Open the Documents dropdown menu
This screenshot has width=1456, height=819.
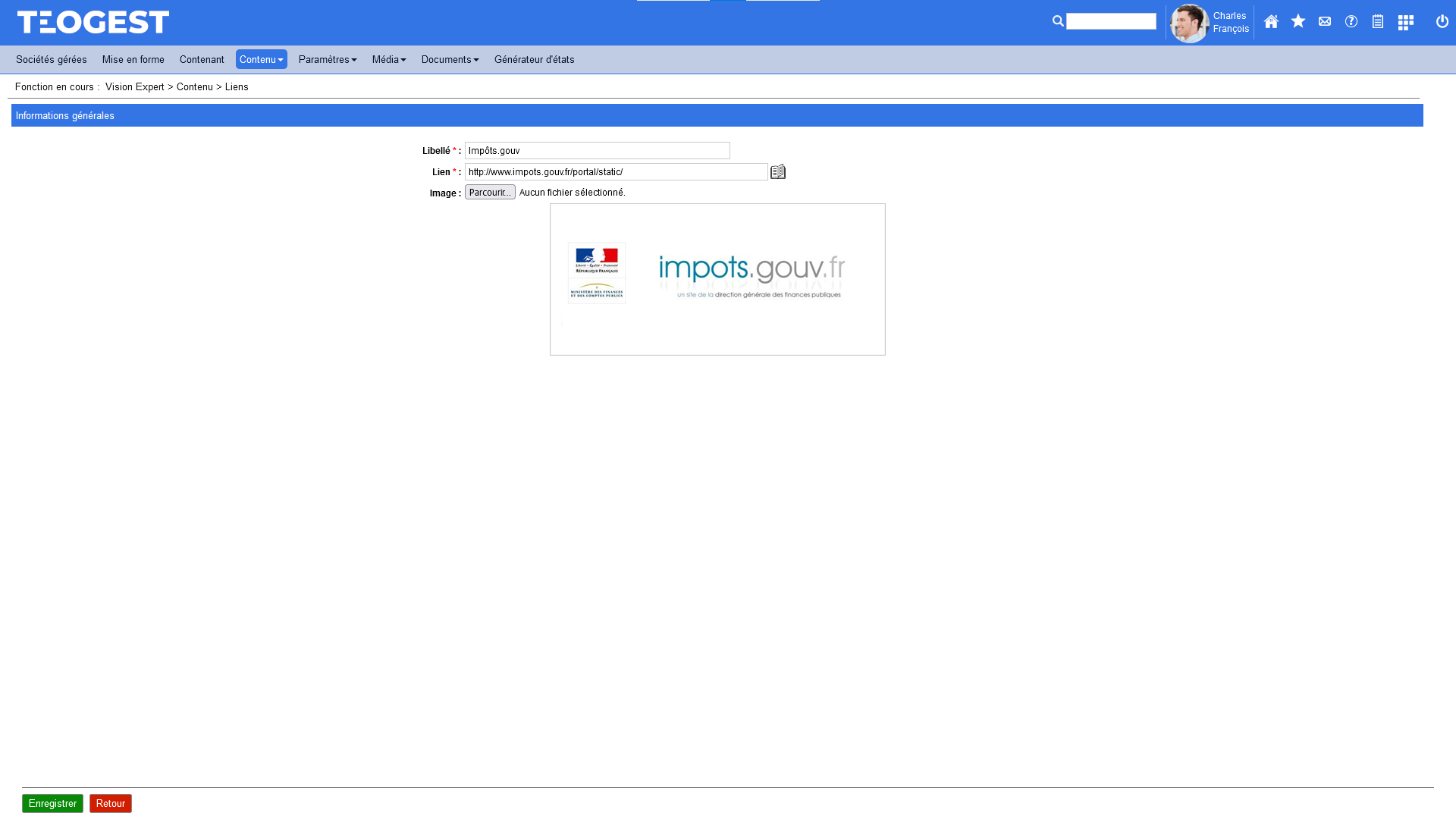coord(450,59)
